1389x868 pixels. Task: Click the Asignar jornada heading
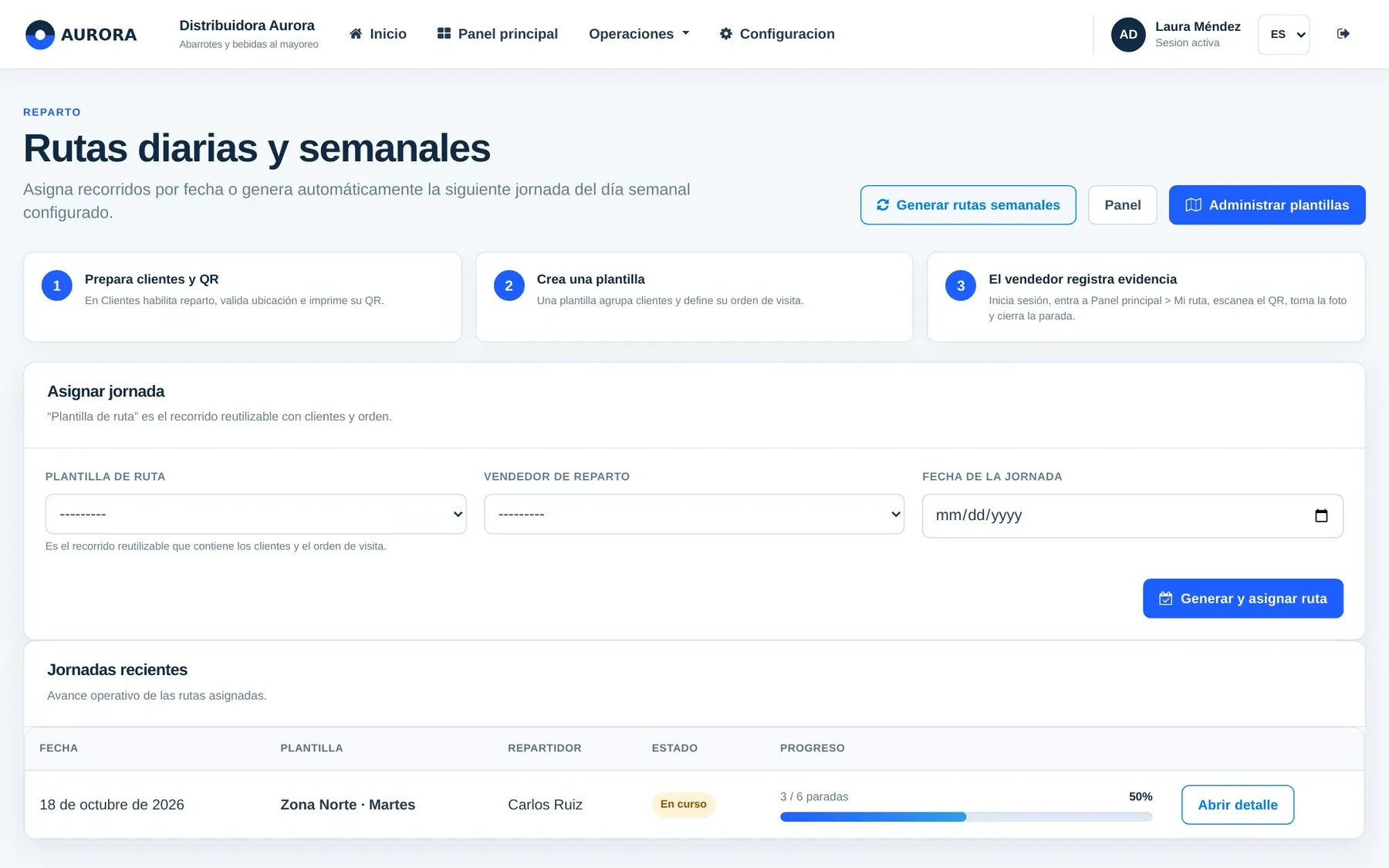coord(106,391)
